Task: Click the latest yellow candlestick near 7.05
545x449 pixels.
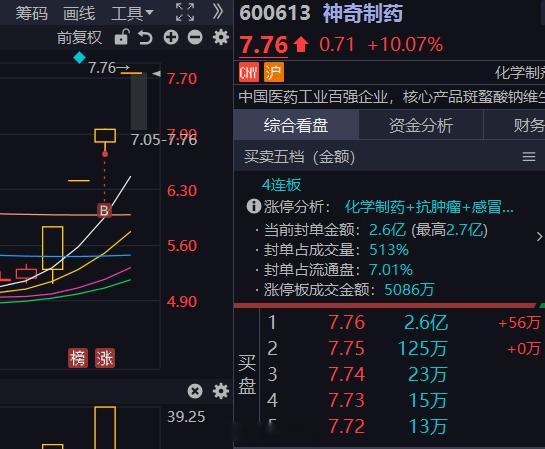Action: (105, 136)
